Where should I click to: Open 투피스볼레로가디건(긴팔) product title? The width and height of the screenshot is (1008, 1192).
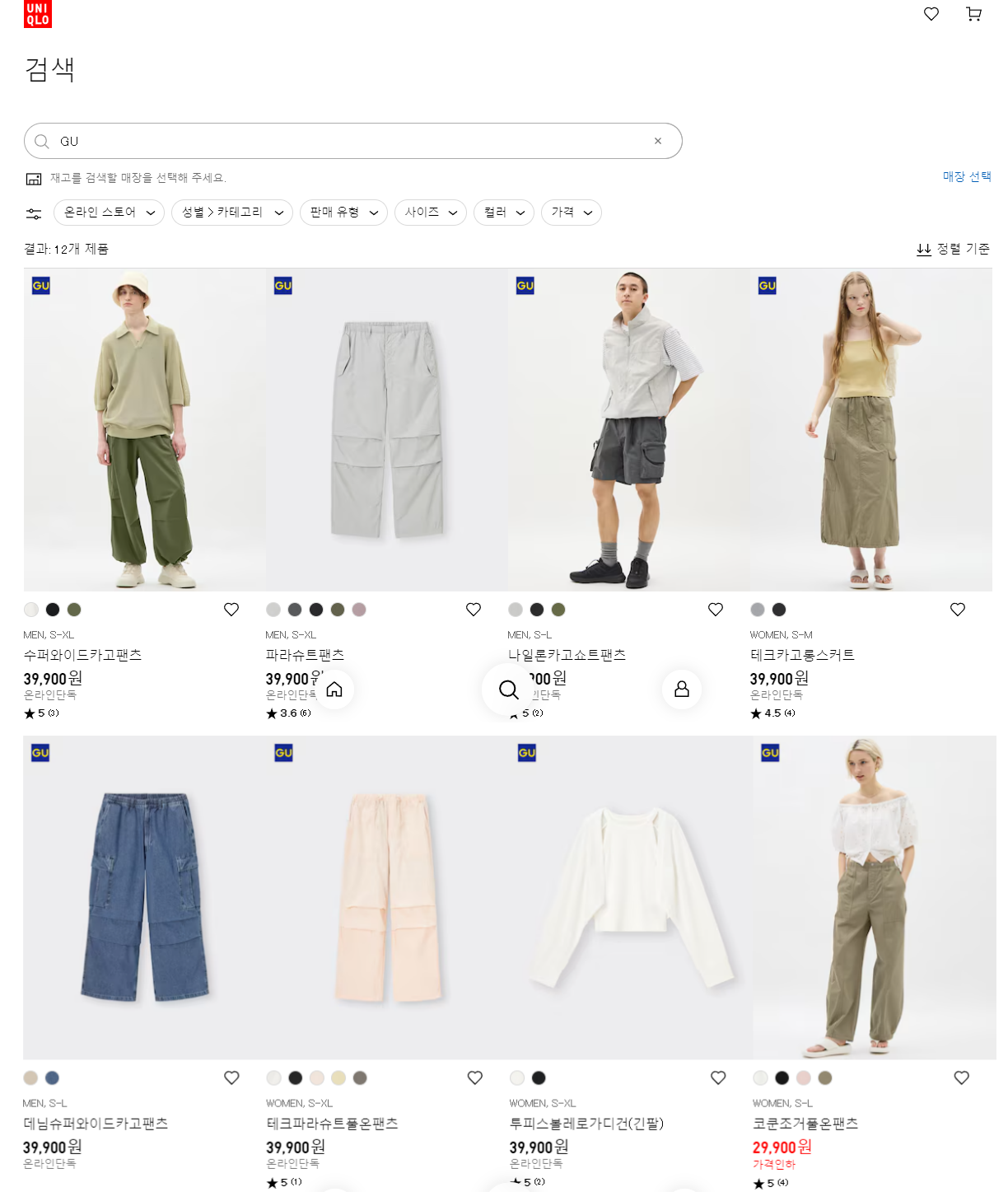[x=586, y=1124]
